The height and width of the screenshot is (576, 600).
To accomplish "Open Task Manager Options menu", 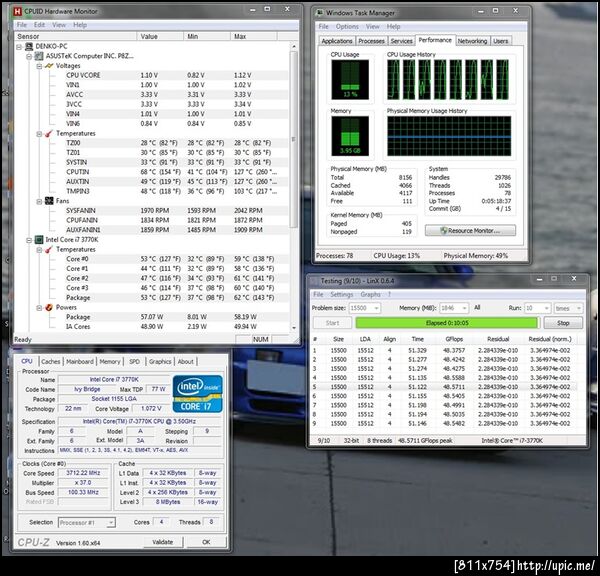I will (x=347, y=26).
